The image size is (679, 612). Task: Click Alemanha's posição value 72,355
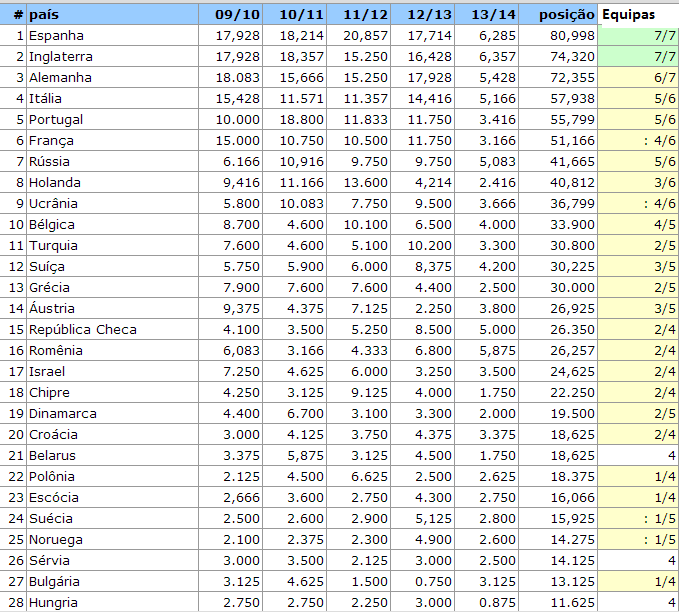pyautogui.click(x=572, y=78)
